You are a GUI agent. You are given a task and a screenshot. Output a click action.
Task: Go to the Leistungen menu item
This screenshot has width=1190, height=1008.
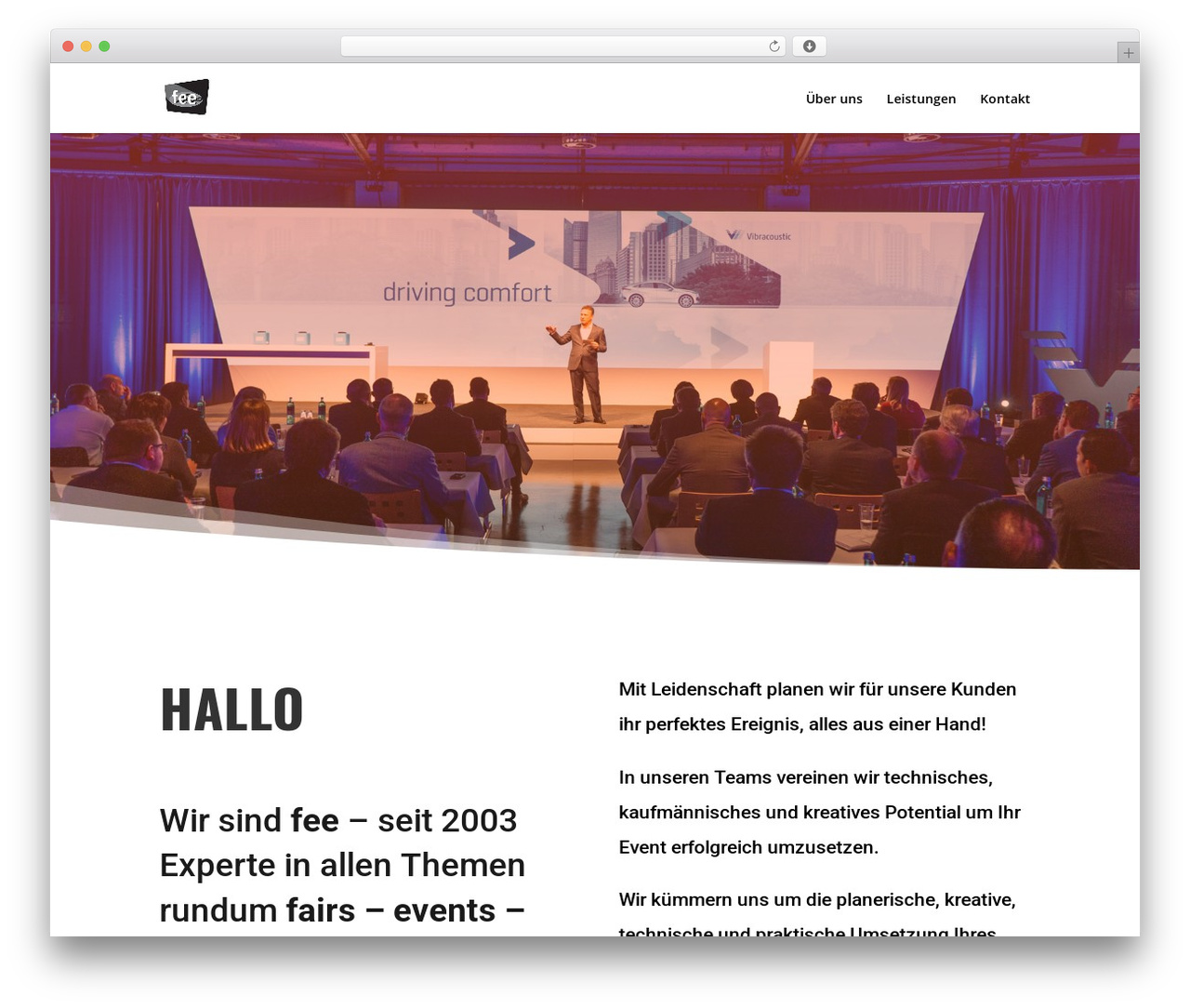(920, 99)
